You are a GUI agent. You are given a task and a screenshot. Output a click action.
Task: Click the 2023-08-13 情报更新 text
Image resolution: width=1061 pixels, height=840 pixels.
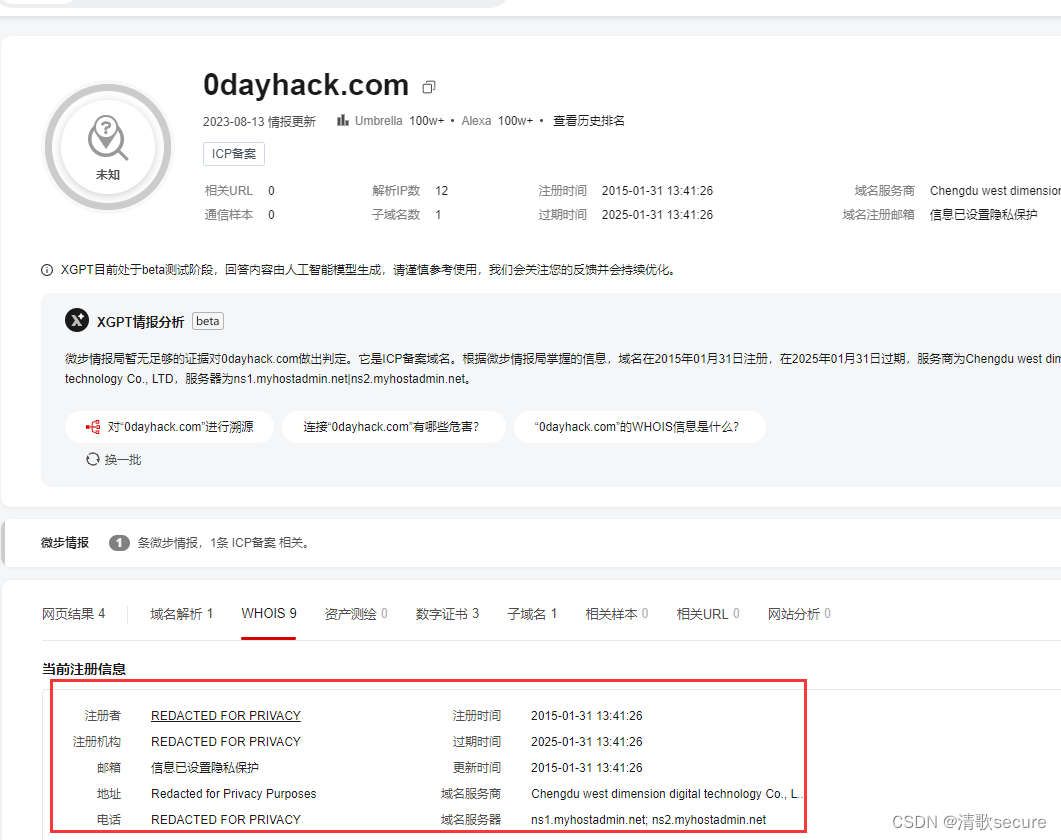click(x=259, y=121)
